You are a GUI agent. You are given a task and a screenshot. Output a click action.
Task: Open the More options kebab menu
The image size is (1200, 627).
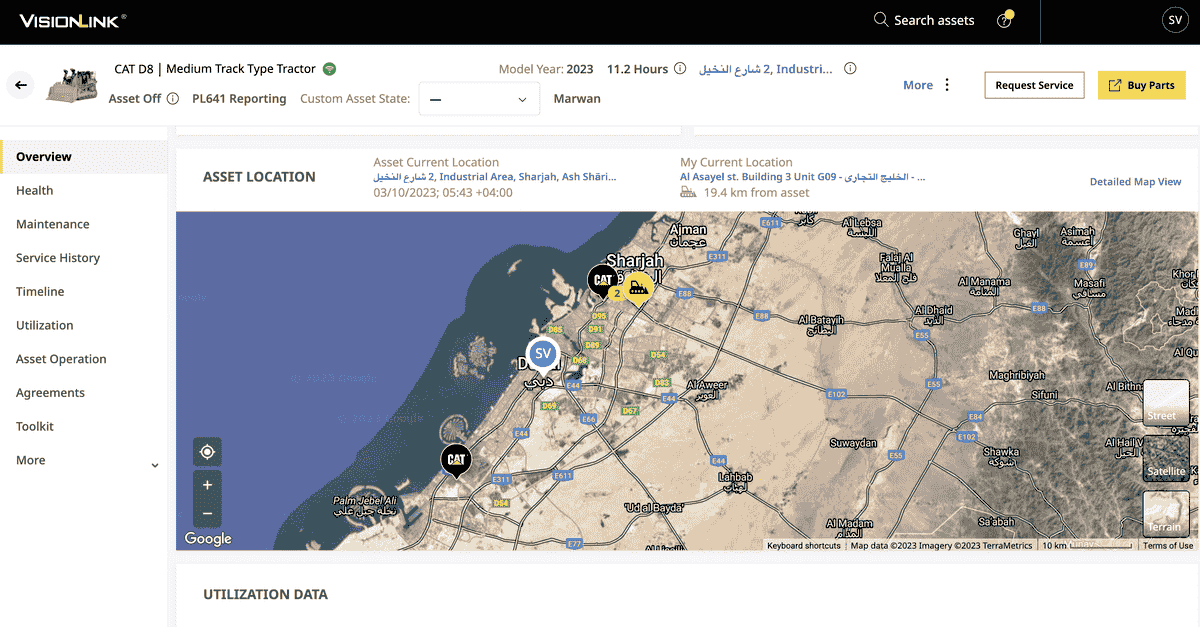click(x=947, y=85)
